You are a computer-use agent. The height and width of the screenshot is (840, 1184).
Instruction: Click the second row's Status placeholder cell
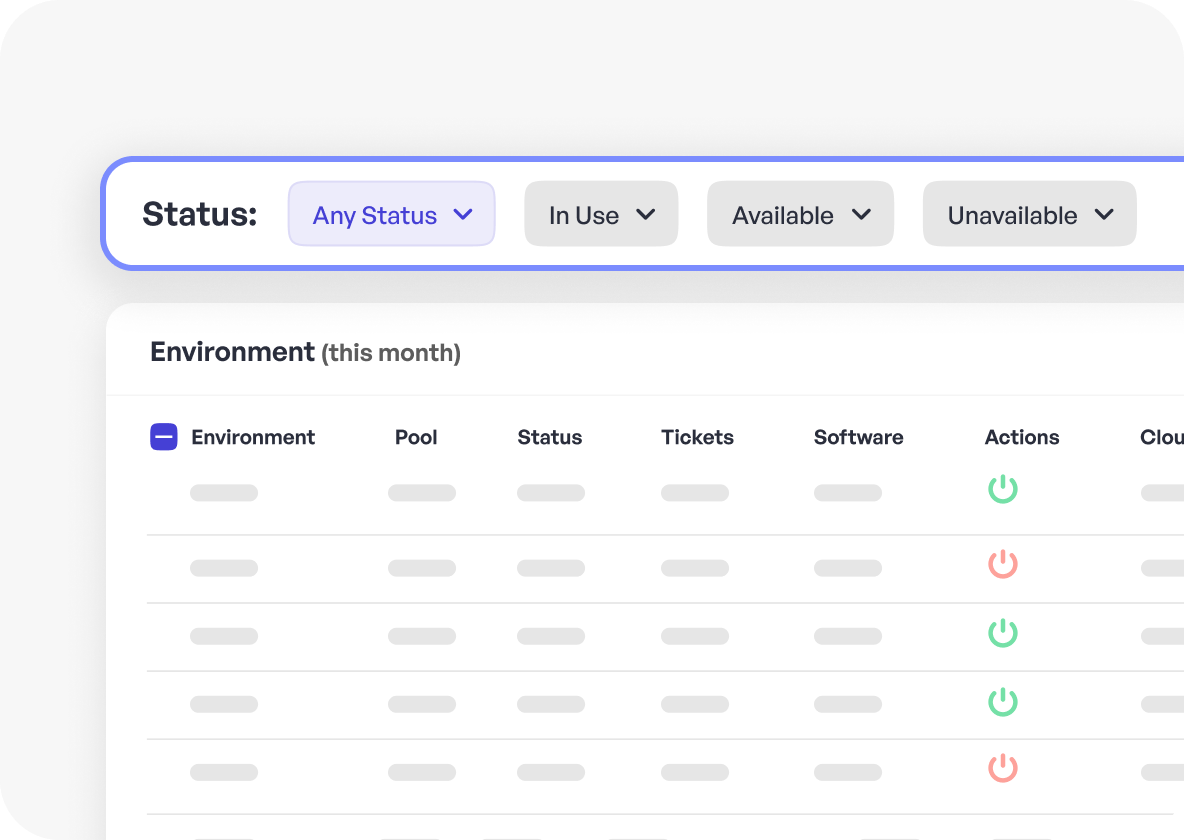pos(551,568)
